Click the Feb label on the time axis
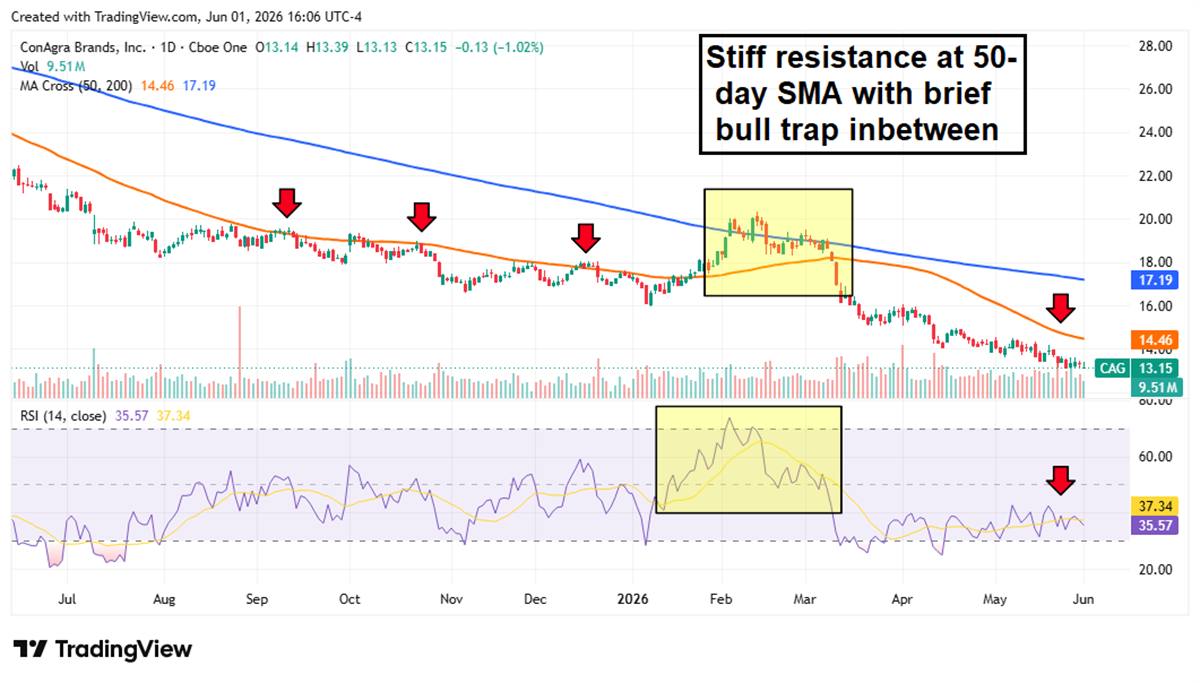The height and width of the screenshot is (683, 1200). tap(719, 600)
